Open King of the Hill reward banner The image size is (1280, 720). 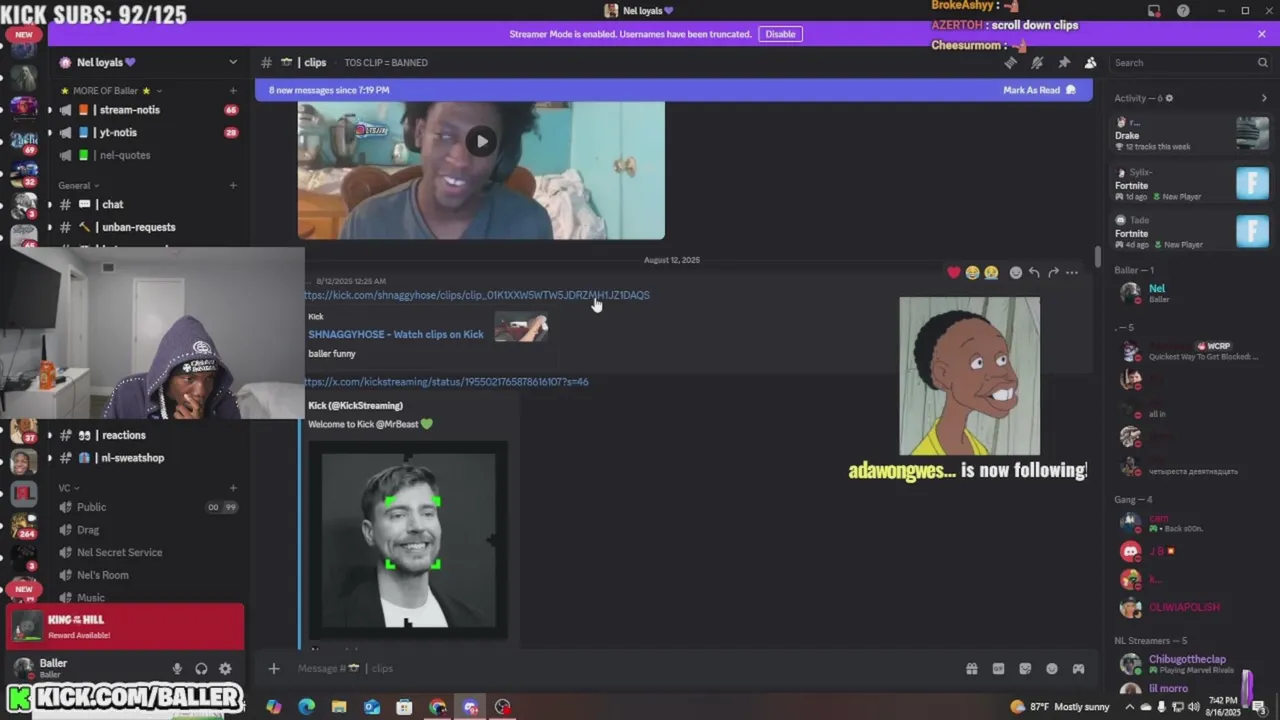click(126, 627)
